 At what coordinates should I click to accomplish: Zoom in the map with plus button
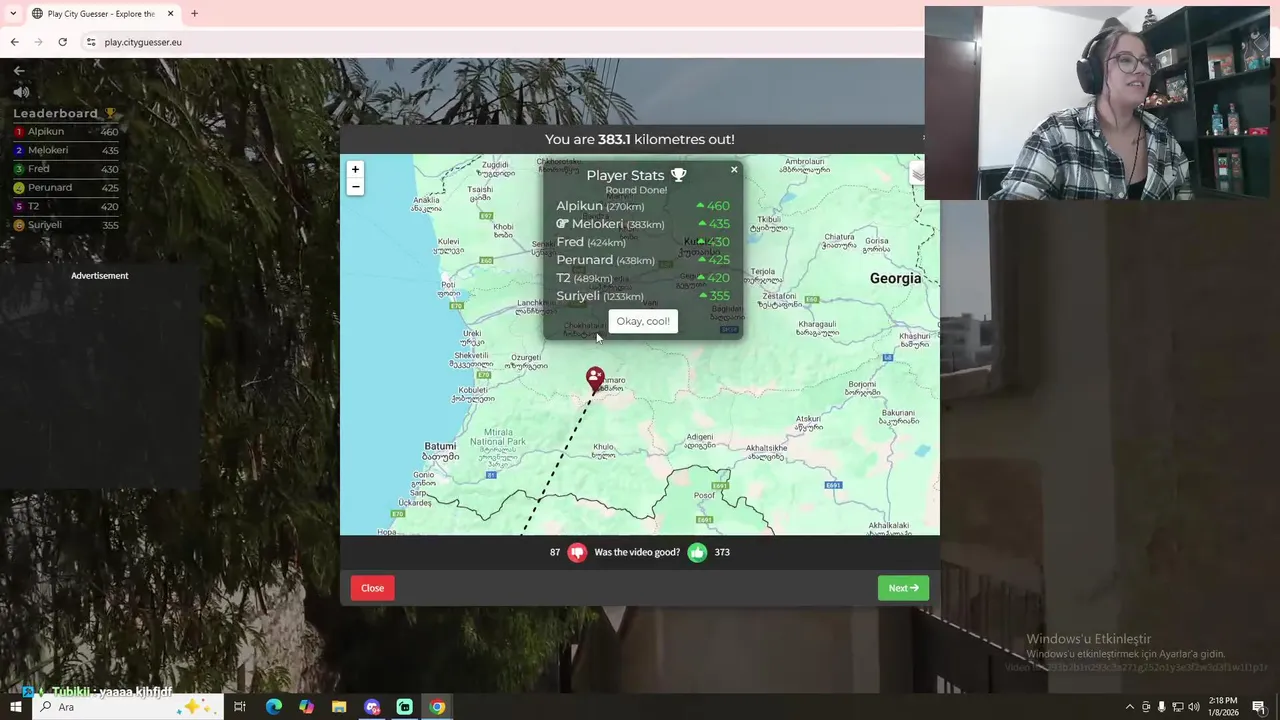point(355,169)
